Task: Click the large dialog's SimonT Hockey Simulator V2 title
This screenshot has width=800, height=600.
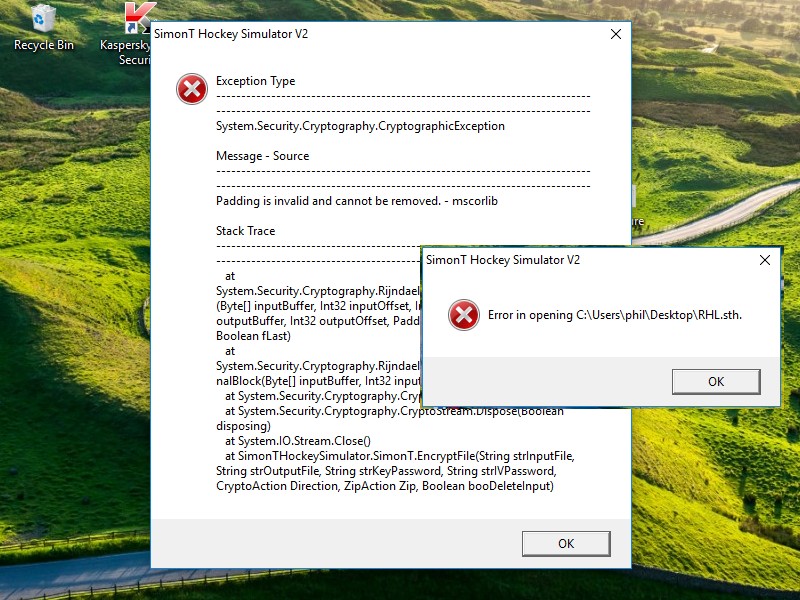Action: pos(231,34)
